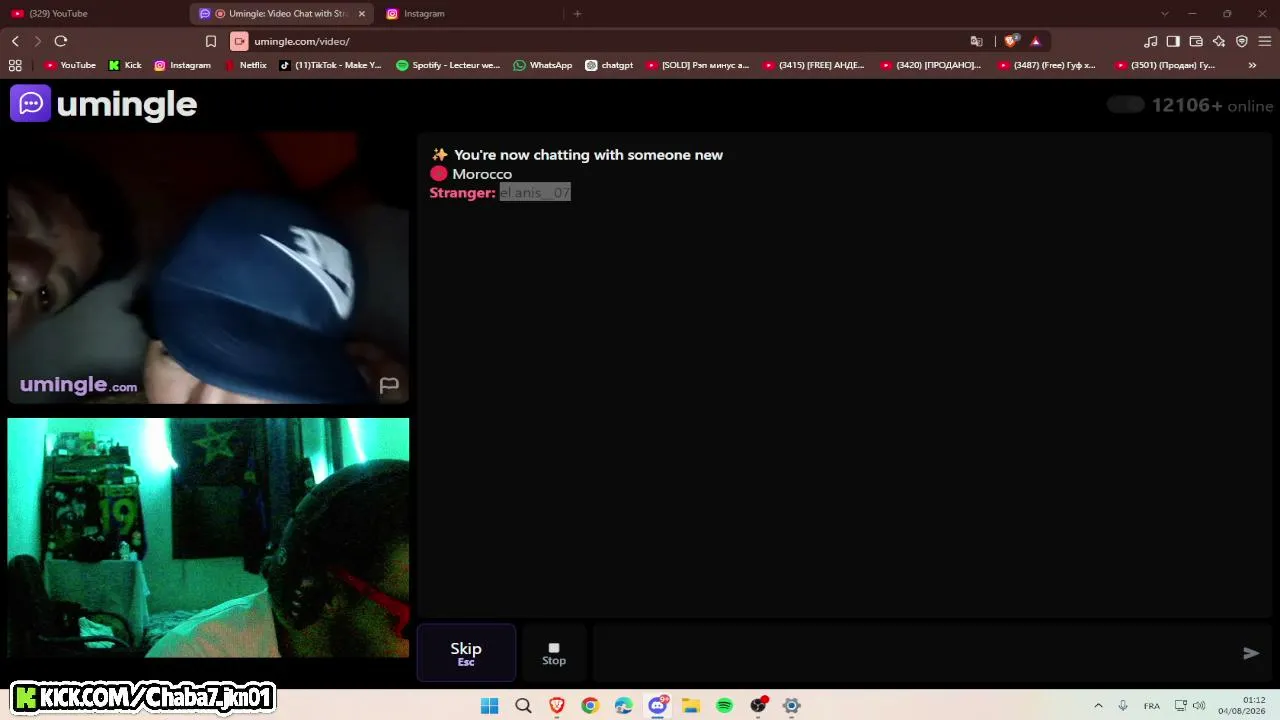
Task: Open the page translate option
Action: pos(977,41)
